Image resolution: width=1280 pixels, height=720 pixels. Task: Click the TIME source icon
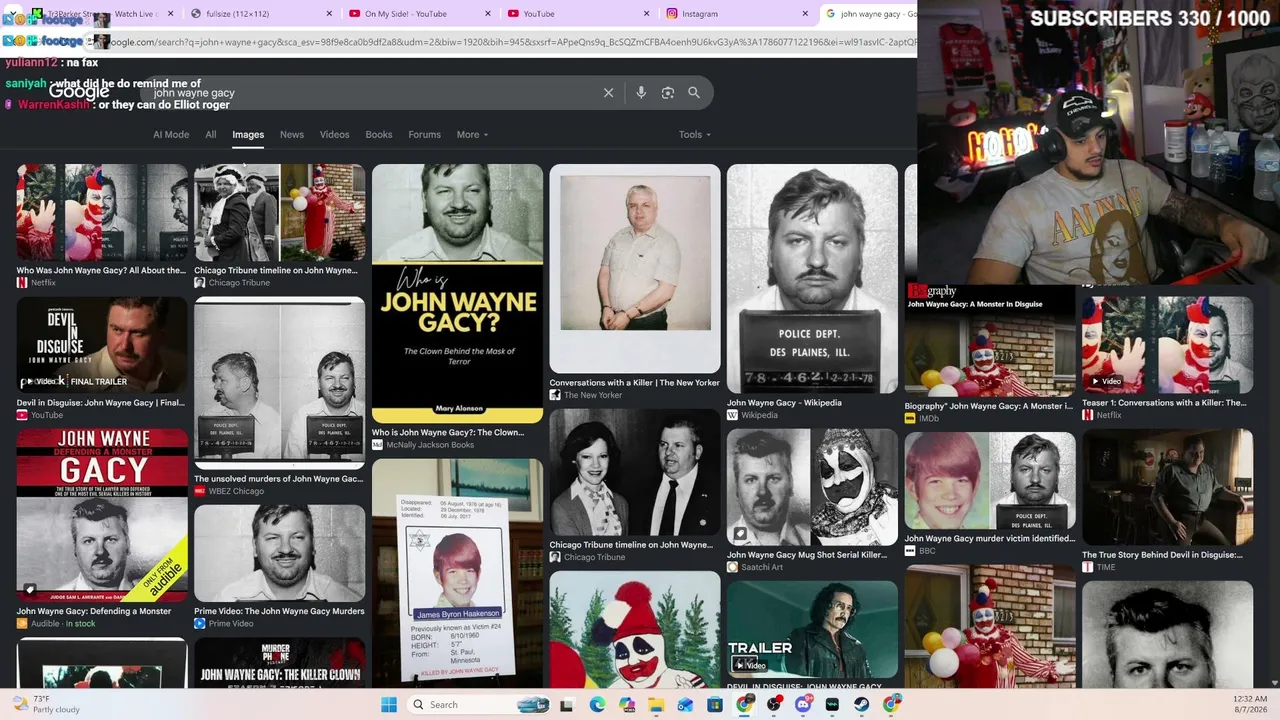tap(1087, 567)
